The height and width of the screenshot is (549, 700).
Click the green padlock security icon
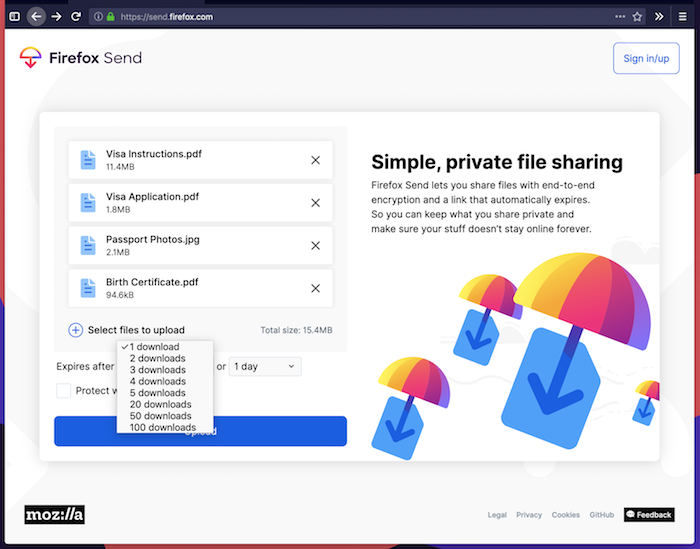pos(111,17)
